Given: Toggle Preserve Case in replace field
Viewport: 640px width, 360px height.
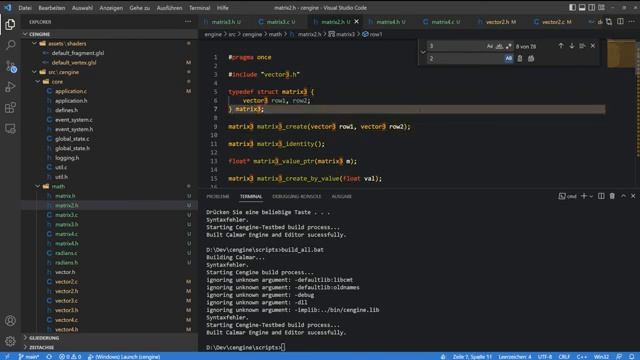Looking at the screenshot, I should click(x=509, y=58).
